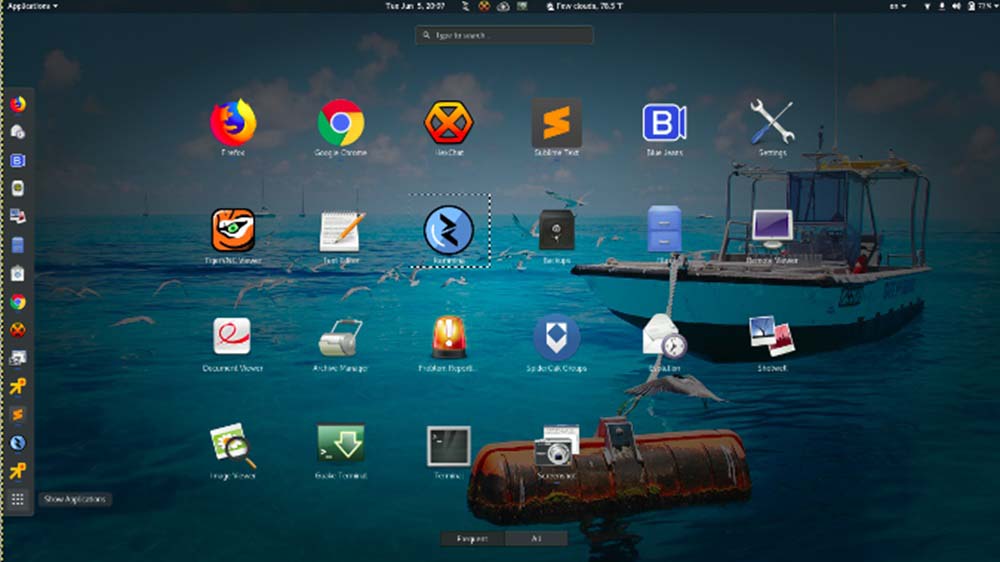1000x562 pixels.
Task: Open Sublime Text from the app grid
Action: [x=556, y=123]
